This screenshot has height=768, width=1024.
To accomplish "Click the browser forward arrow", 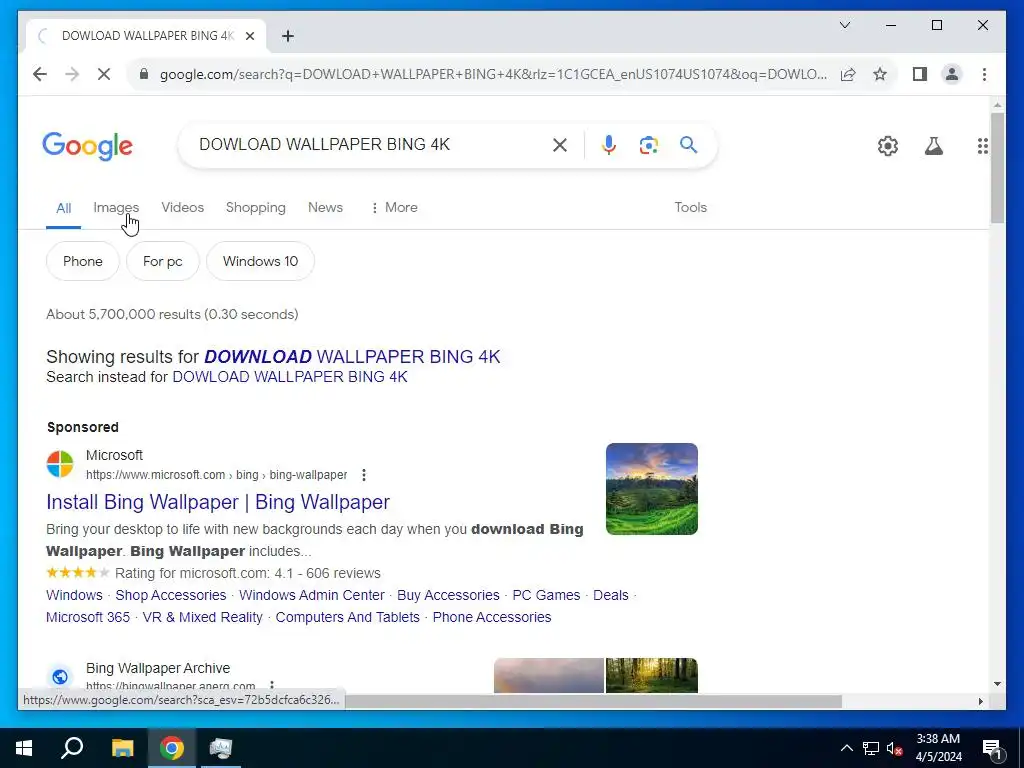I will coord(72,74).
